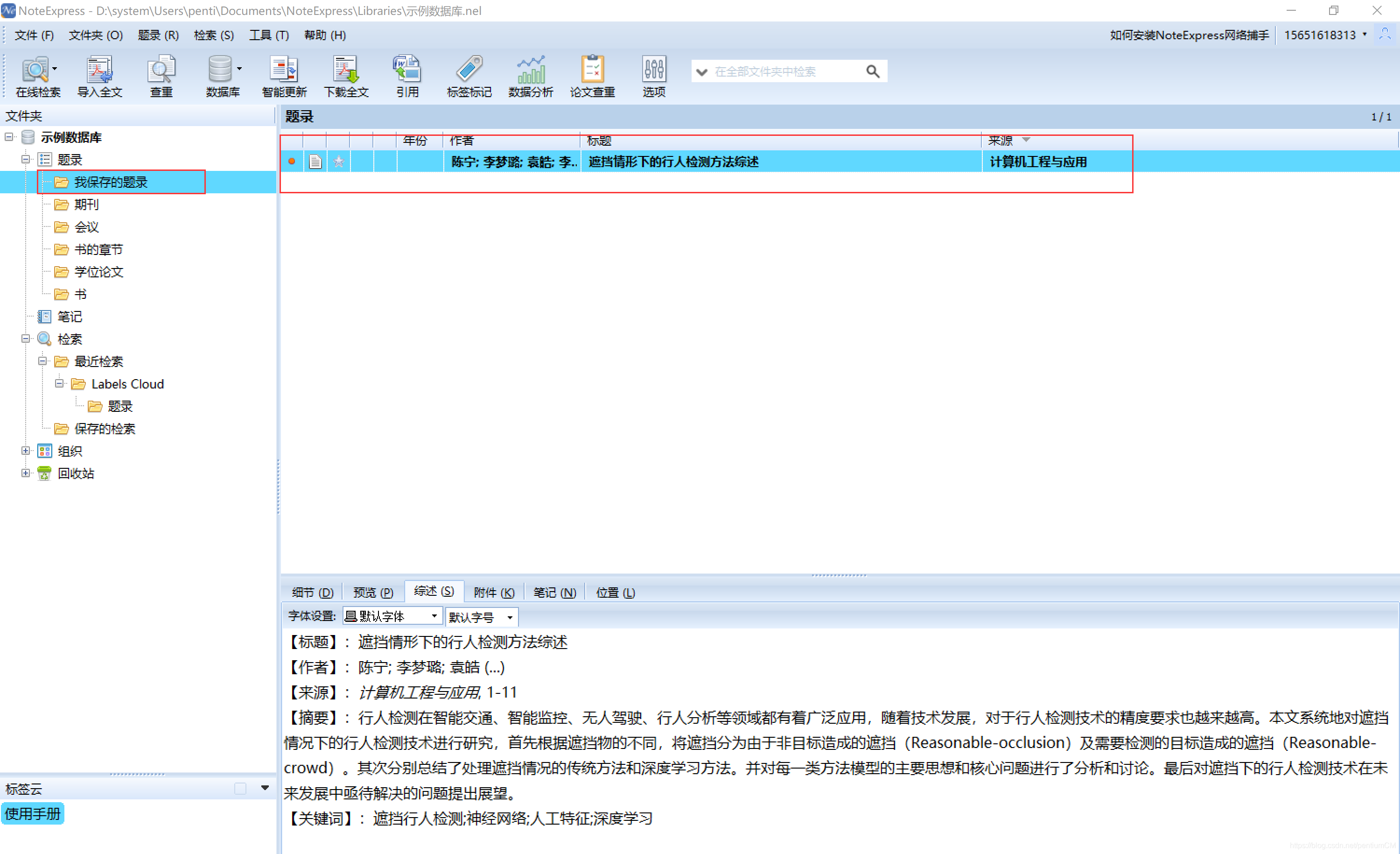Expand the 组织 tree node
The width and height of the screenshot is (1400, 854).
click(25, 450)
